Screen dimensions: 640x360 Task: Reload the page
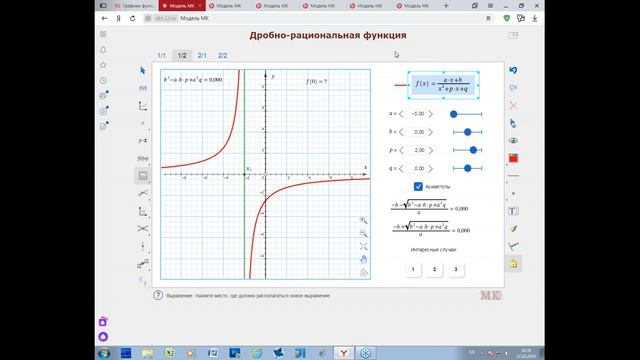pos(133,18)
